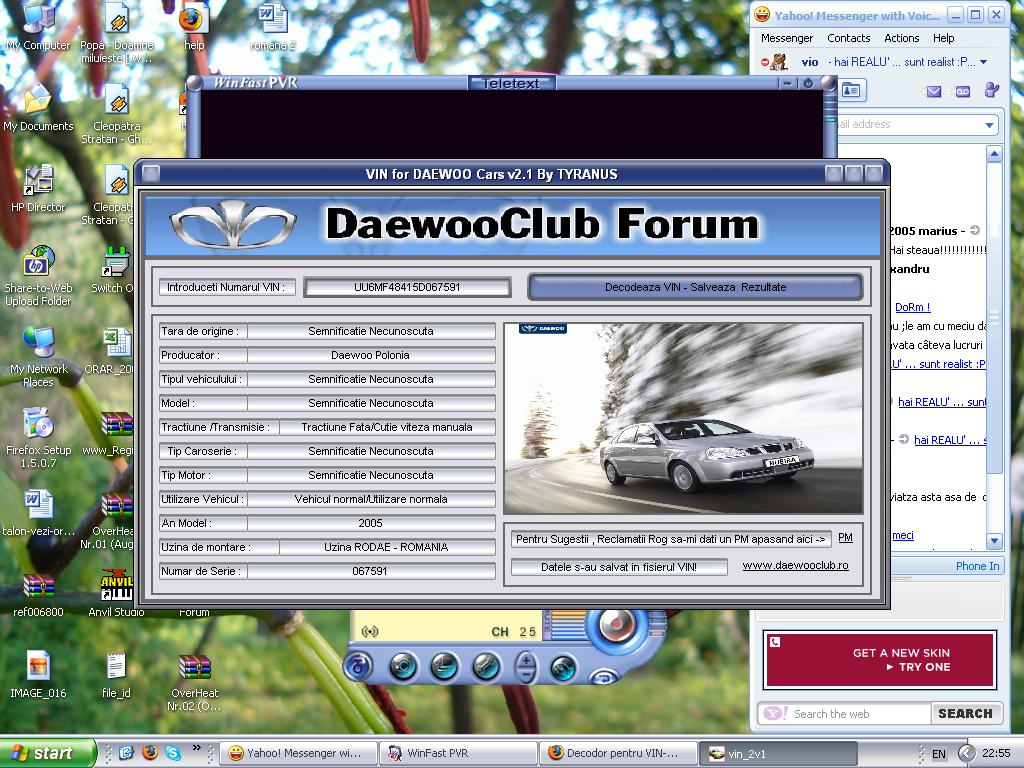
Task: Click Decodeaza VIN - Salveaza Rezultate button
Action: [695, 287]
